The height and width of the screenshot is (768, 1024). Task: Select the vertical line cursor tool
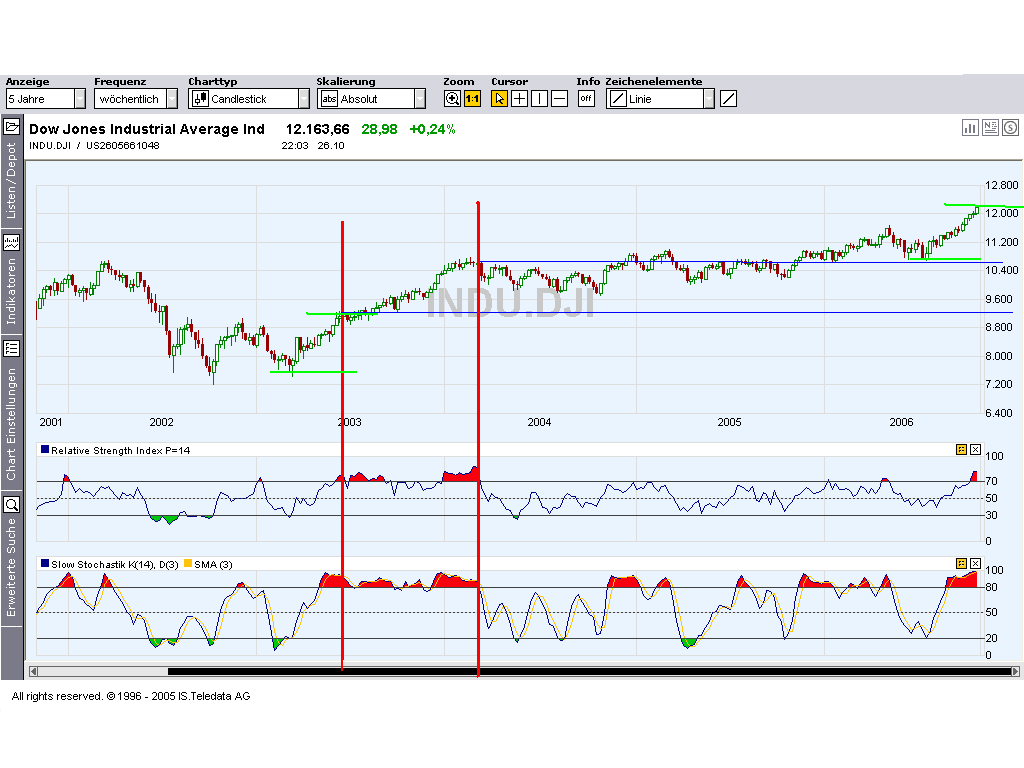click(x=539, y=99)
